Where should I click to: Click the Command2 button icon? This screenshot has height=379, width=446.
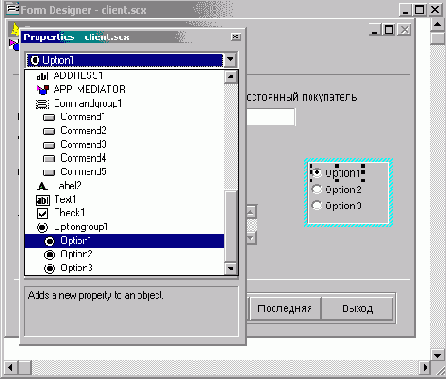click(49, 131)
